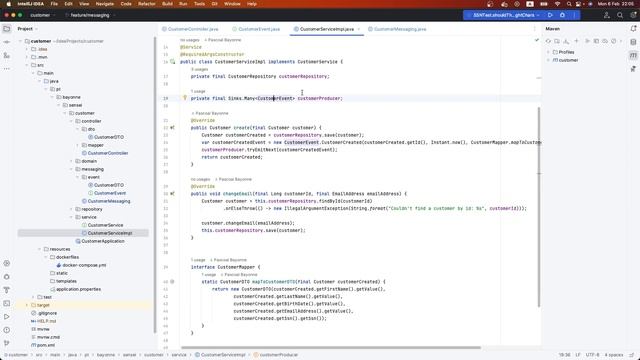640x360 pixels.
Task: Open the Commit tool window icon
Action: pyautogui.click(x=7, y=42)
